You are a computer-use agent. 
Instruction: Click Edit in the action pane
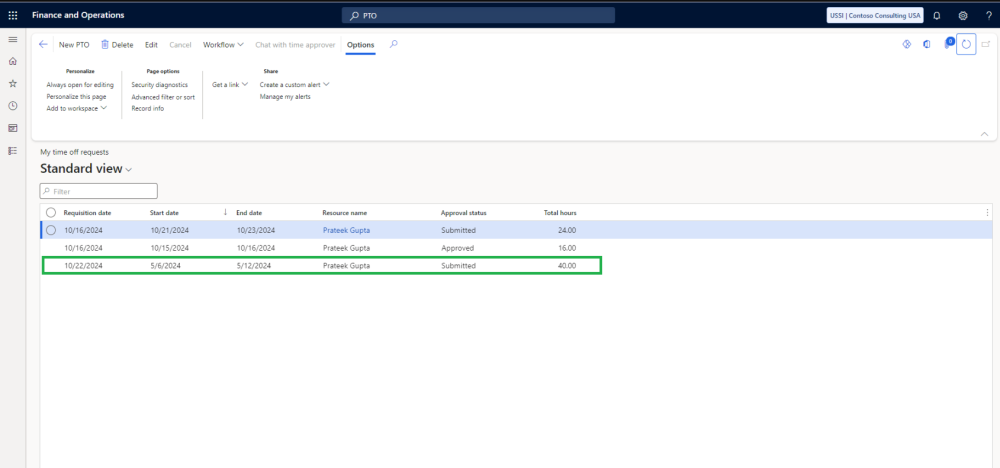[x=151, y=45]
